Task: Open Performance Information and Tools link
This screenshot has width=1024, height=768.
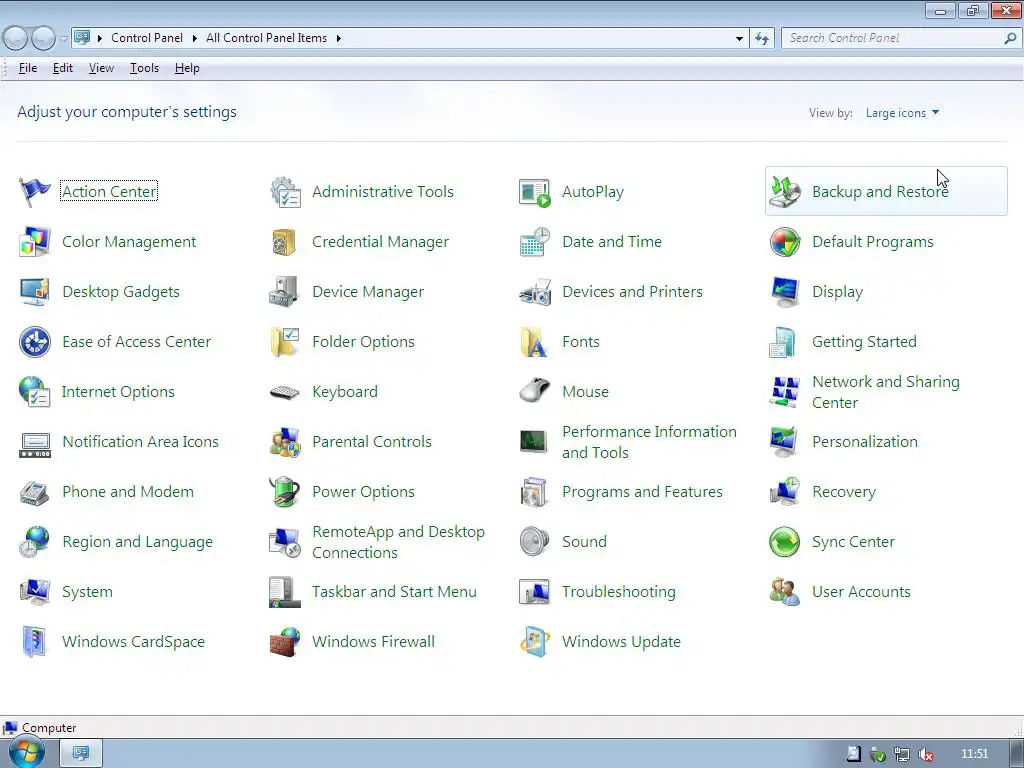Action: 649,442
